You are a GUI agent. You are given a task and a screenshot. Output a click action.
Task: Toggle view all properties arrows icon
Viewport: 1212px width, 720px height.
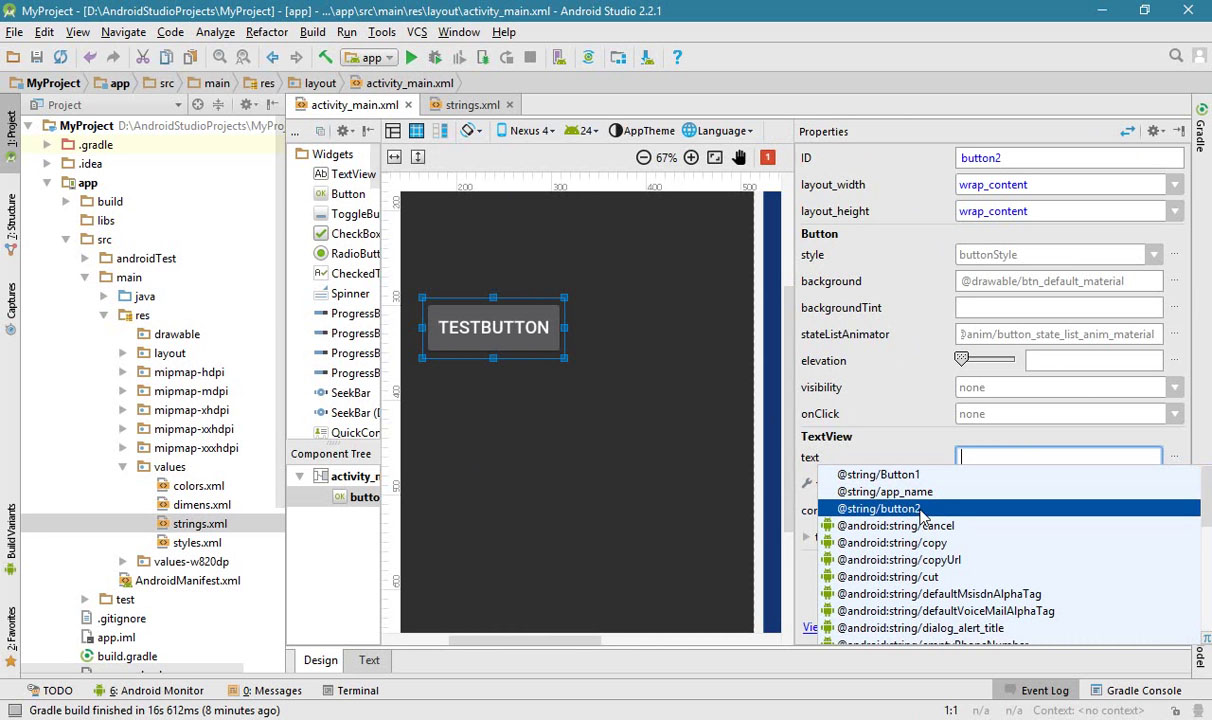[x=1127, y=131]
